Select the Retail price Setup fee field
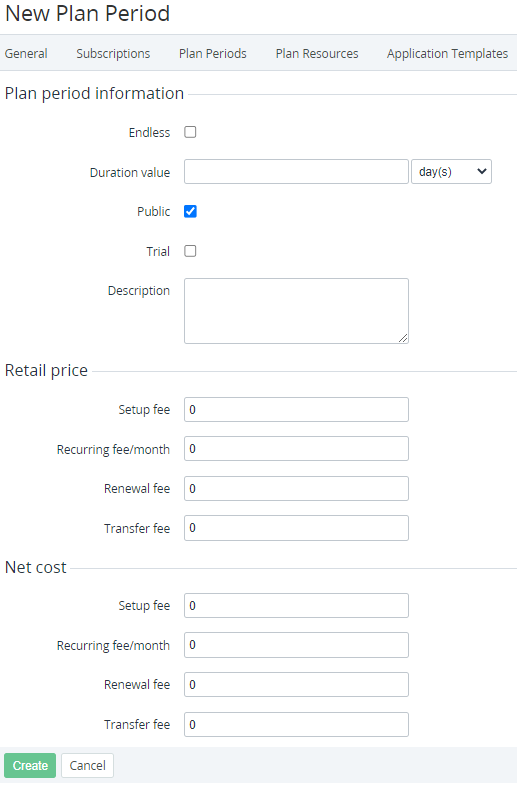Viewport: 517px width, 785px height. coord(296,410)
